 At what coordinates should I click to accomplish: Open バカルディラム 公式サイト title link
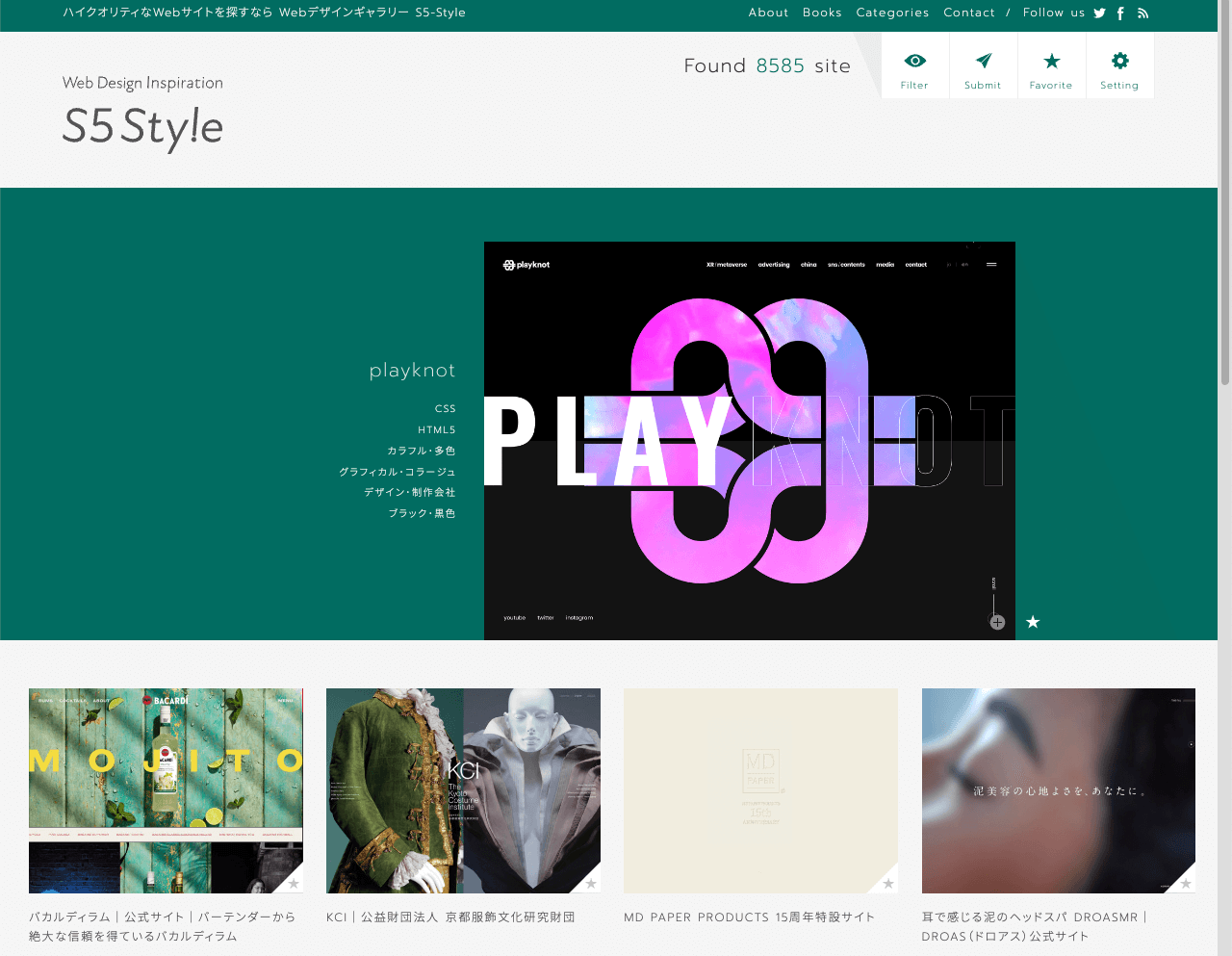(x=162, y=926)
